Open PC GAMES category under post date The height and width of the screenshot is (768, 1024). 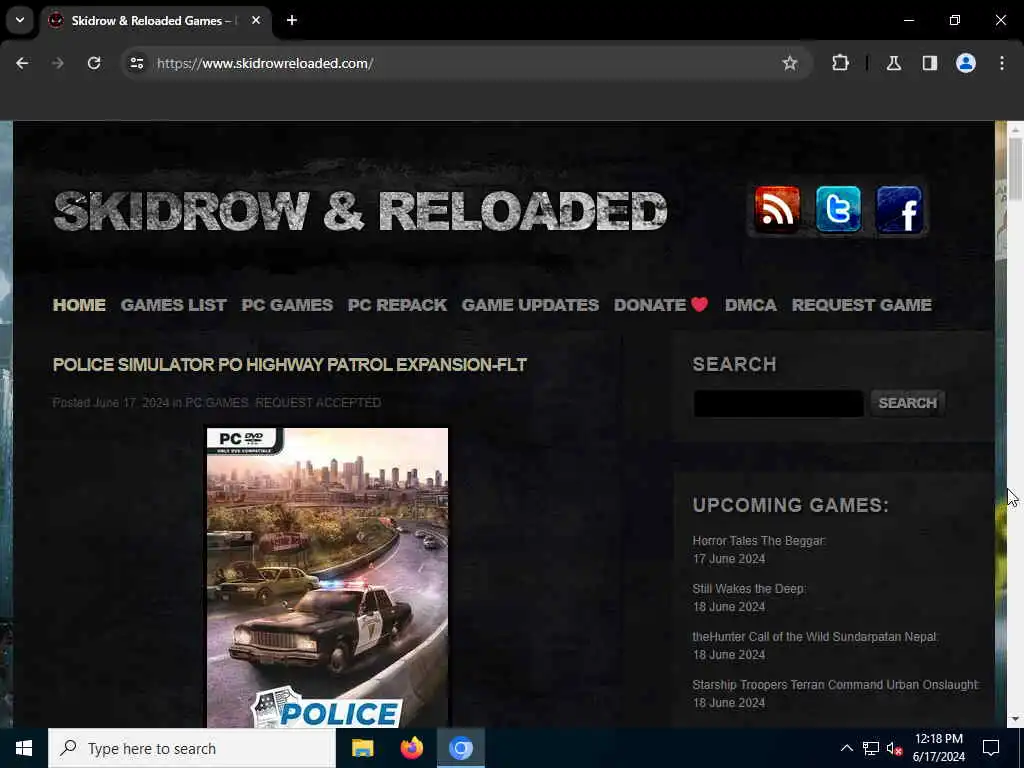click(x=217, y=402)
